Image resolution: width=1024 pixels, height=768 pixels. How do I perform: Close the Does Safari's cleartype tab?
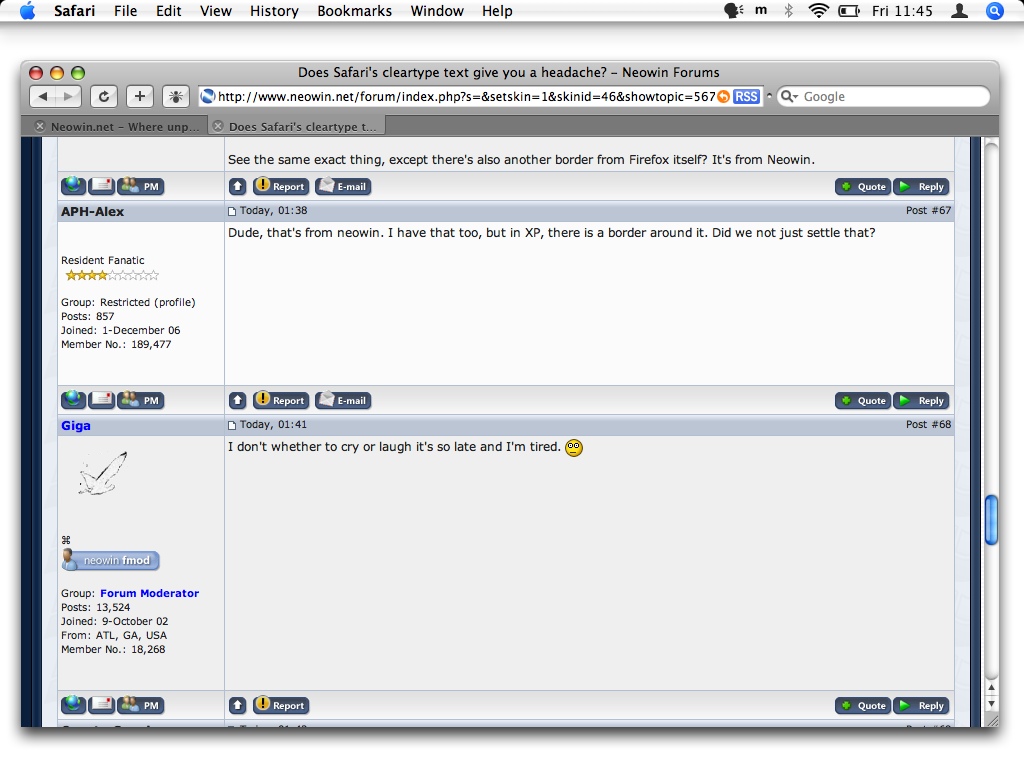(x=218, y=126)
